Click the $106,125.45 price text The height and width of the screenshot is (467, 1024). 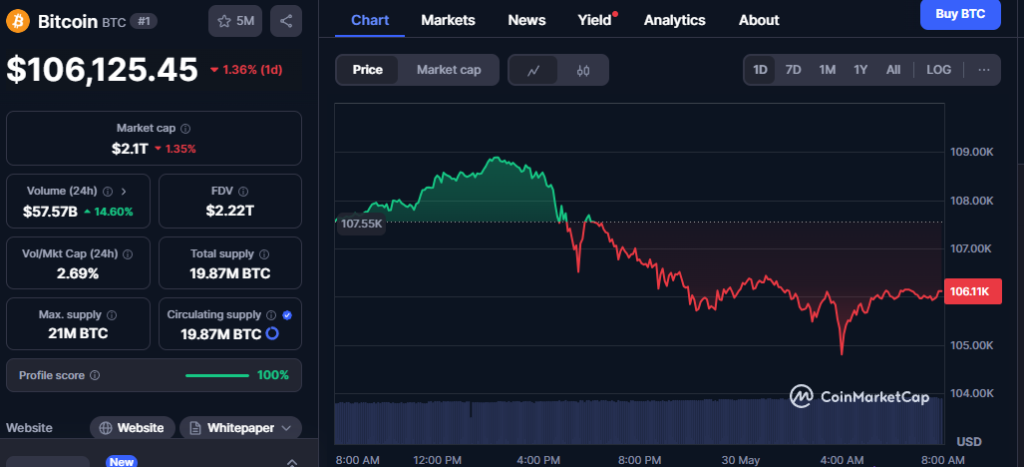[102, 69]
